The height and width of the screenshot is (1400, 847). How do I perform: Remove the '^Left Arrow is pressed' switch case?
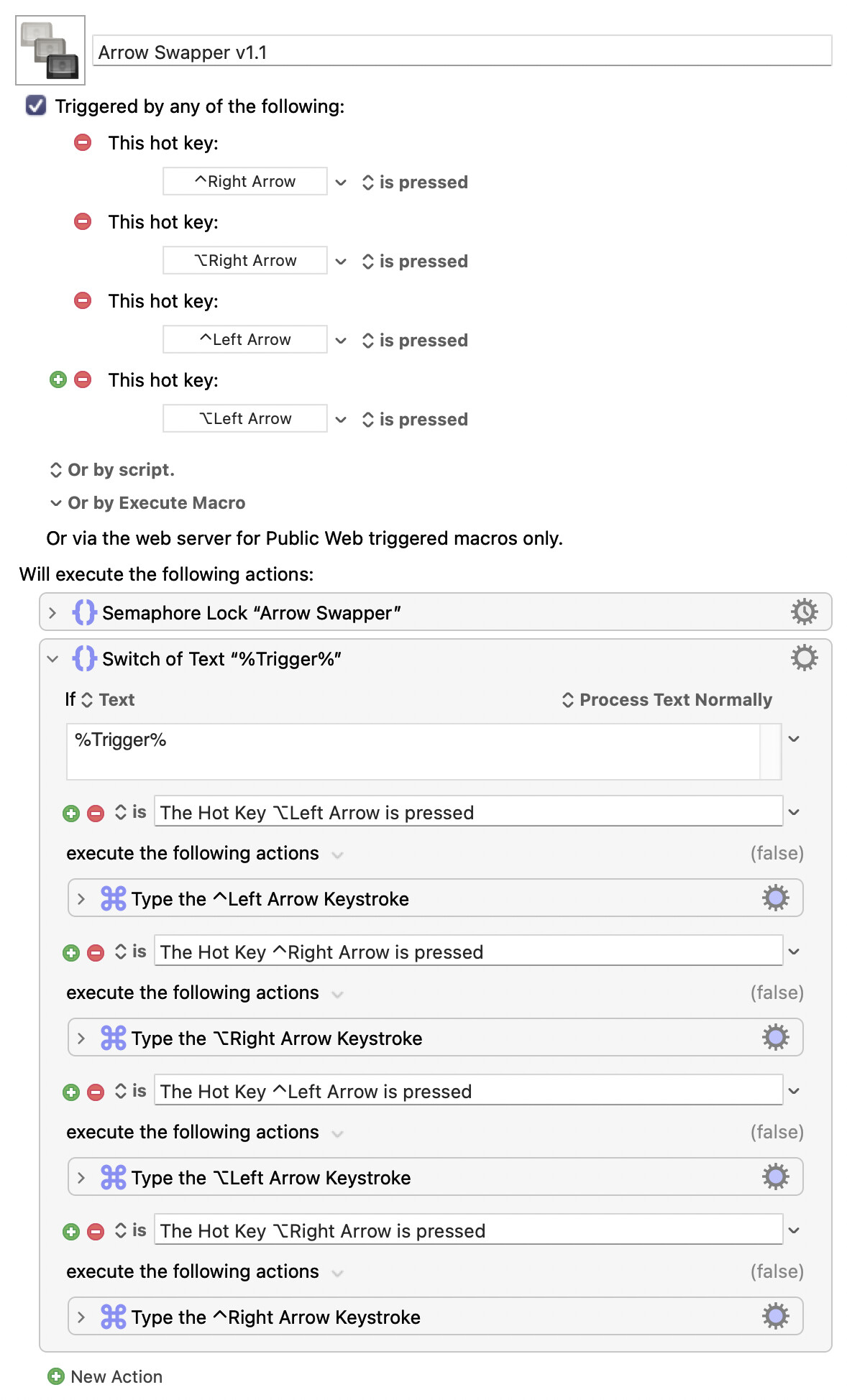[x=96, y=1092]
